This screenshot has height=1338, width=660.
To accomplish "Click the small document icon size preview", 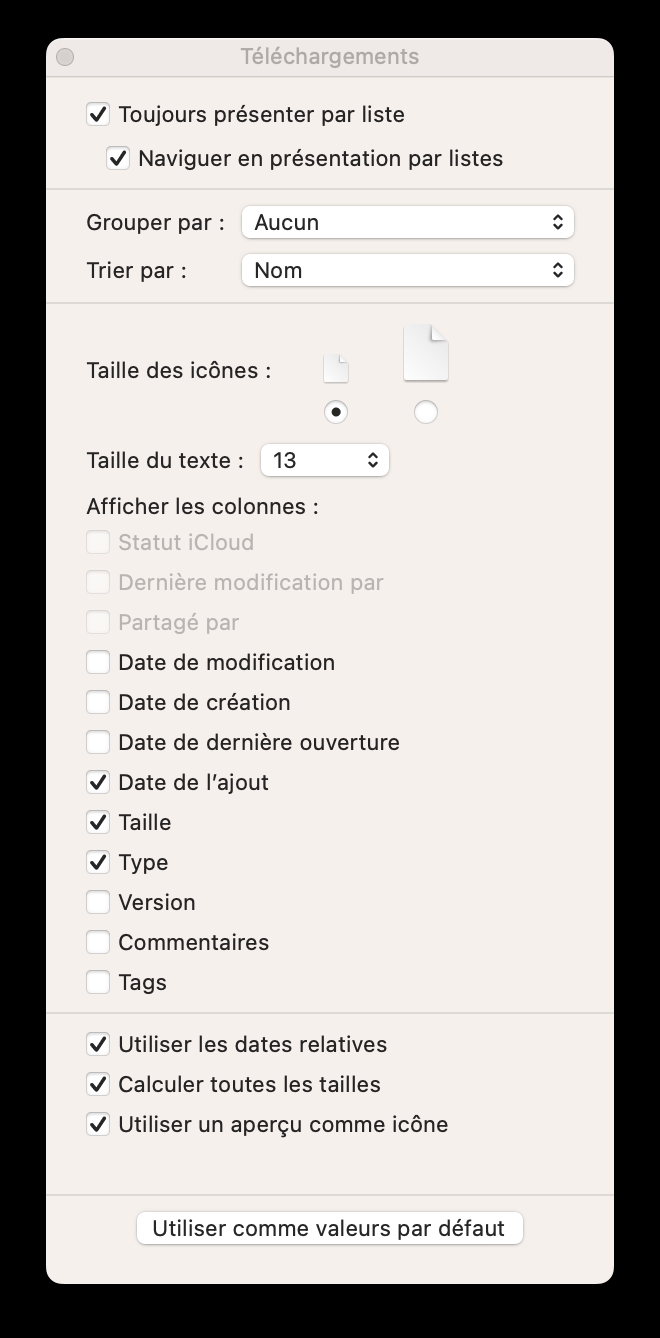I will [x=336, y=369].
